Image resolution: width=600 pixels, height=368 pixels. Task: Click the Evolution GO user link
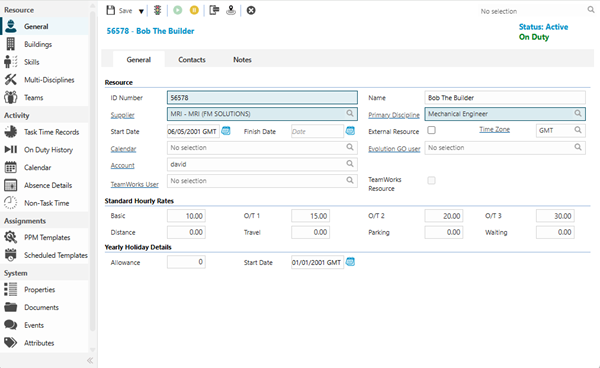pos(394,149)
